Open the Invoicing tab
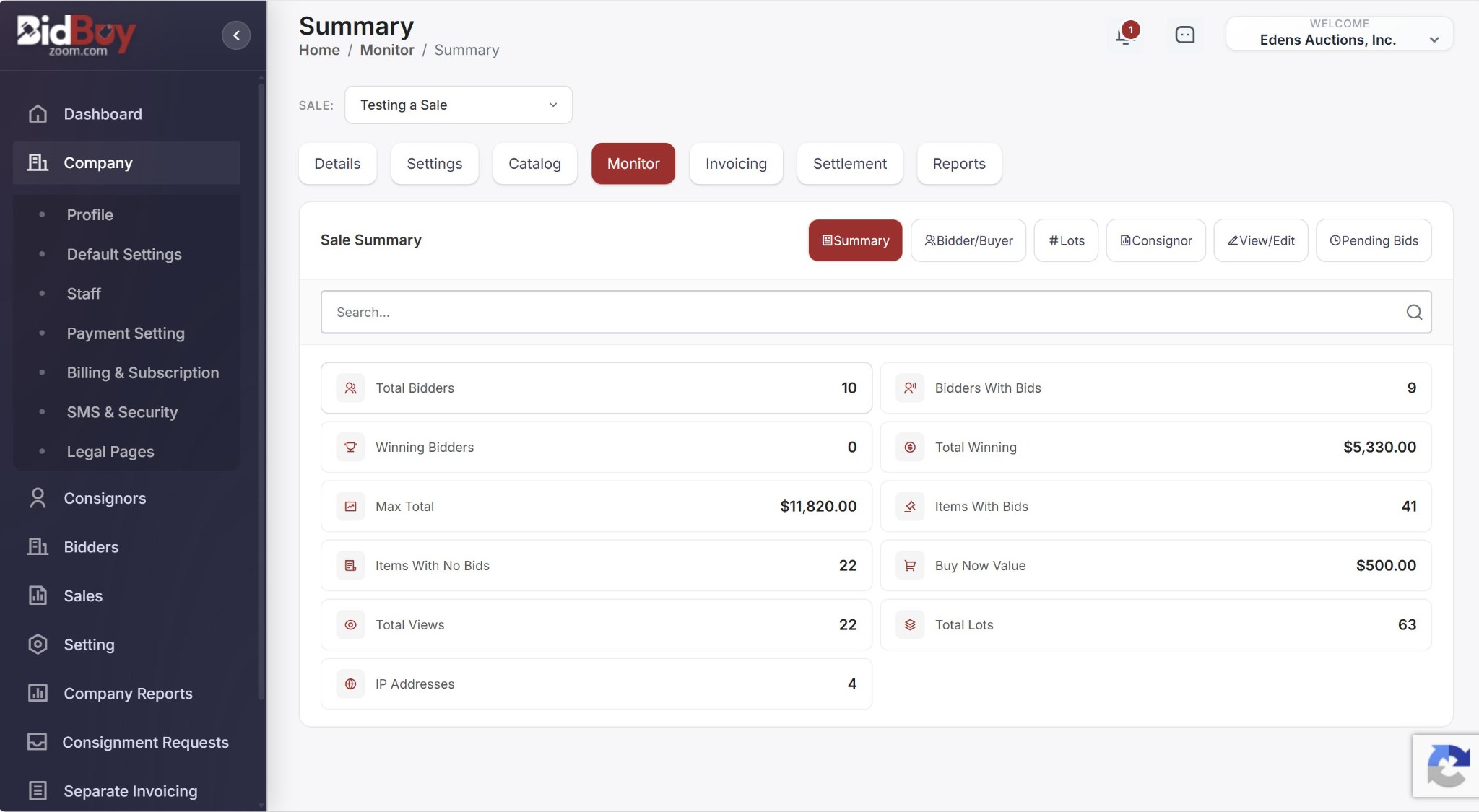The height and width of the screenshot is (812, 1479). point(736,164)
